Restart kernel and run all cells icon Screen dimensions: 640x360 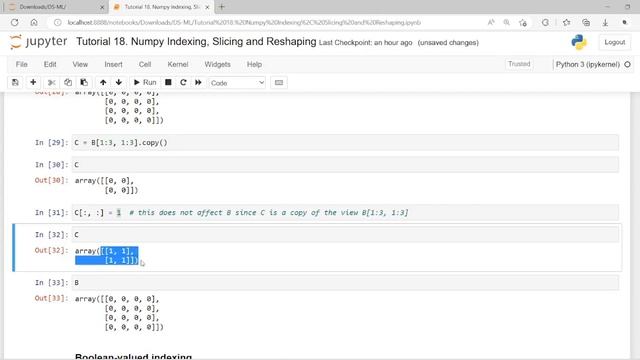coord(198,82)
